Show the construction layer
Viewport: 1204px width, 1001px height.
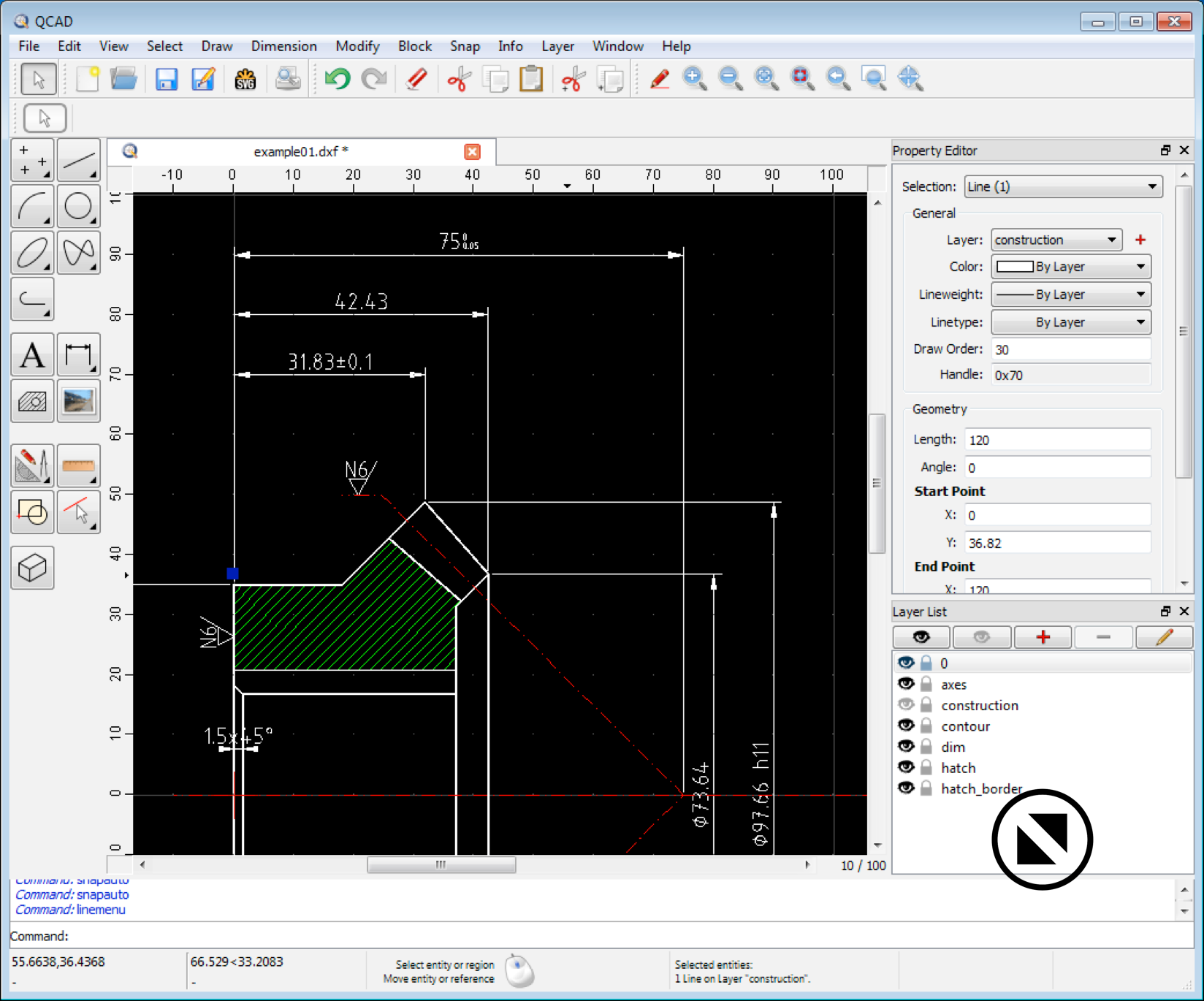pos(906,704)
